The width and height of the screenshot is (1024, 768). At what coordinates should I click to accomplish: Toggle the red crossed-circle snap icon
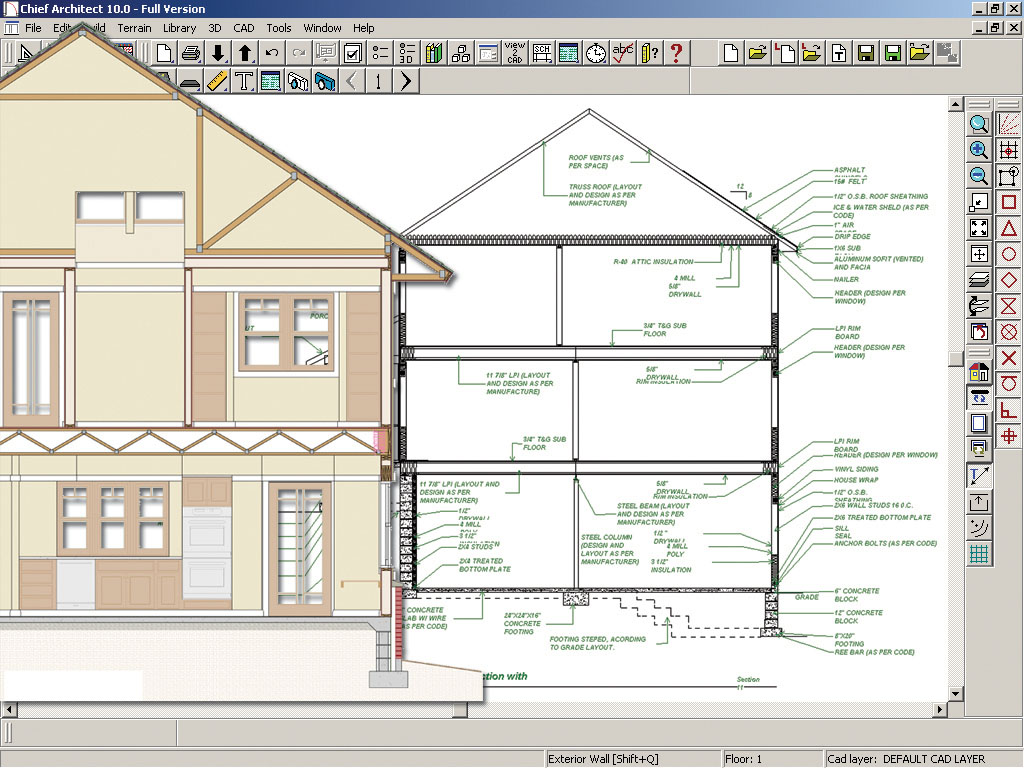tap(1009, 332)
